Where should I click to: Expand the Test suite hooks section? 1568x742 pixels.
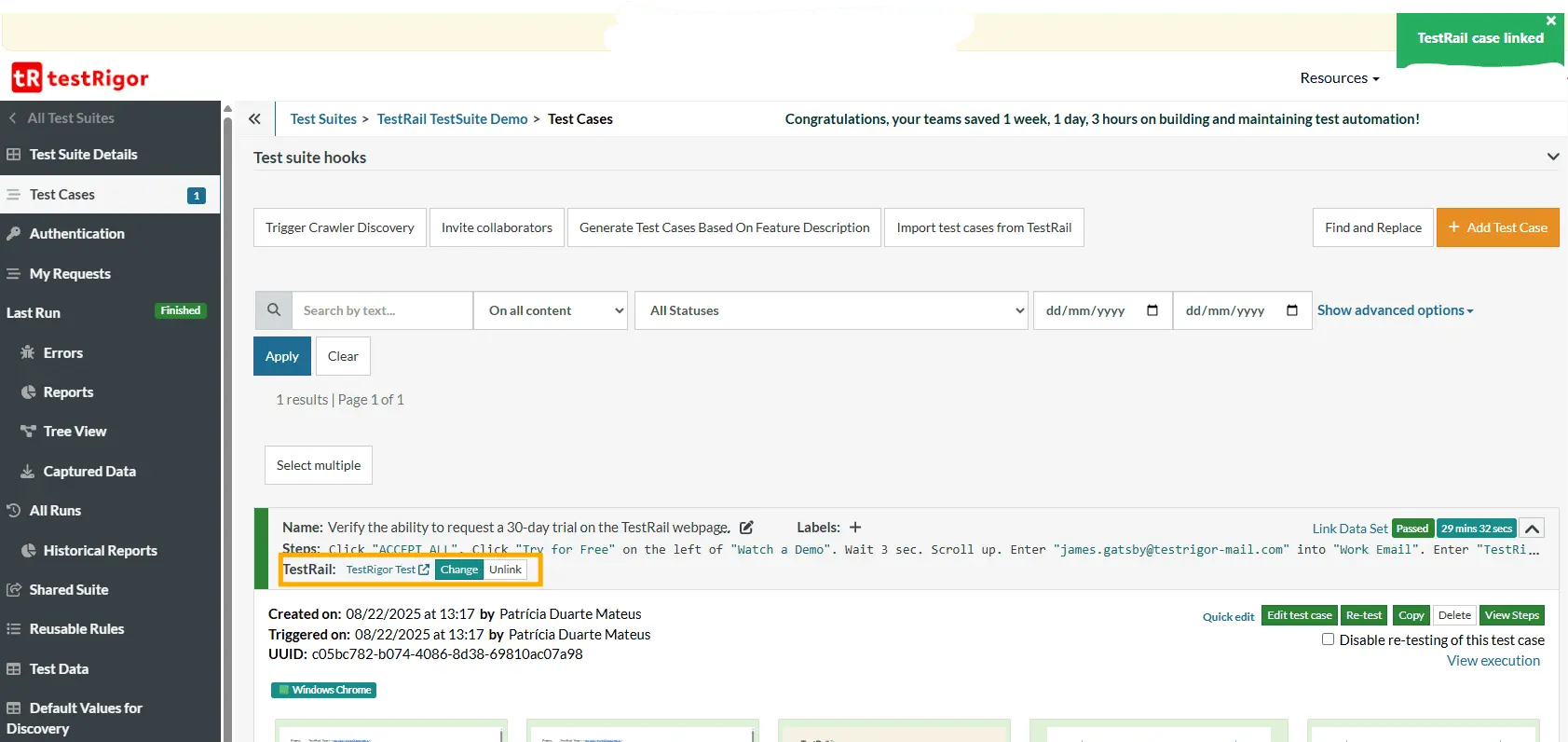pyautogui.click(x=1552, y=157)
